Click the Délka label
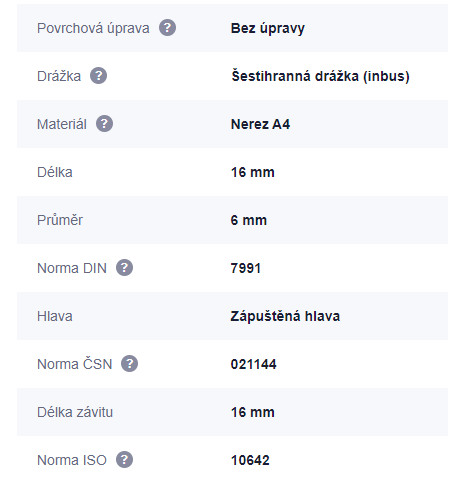Screen dimensions: 463x488 coord(55,172)
